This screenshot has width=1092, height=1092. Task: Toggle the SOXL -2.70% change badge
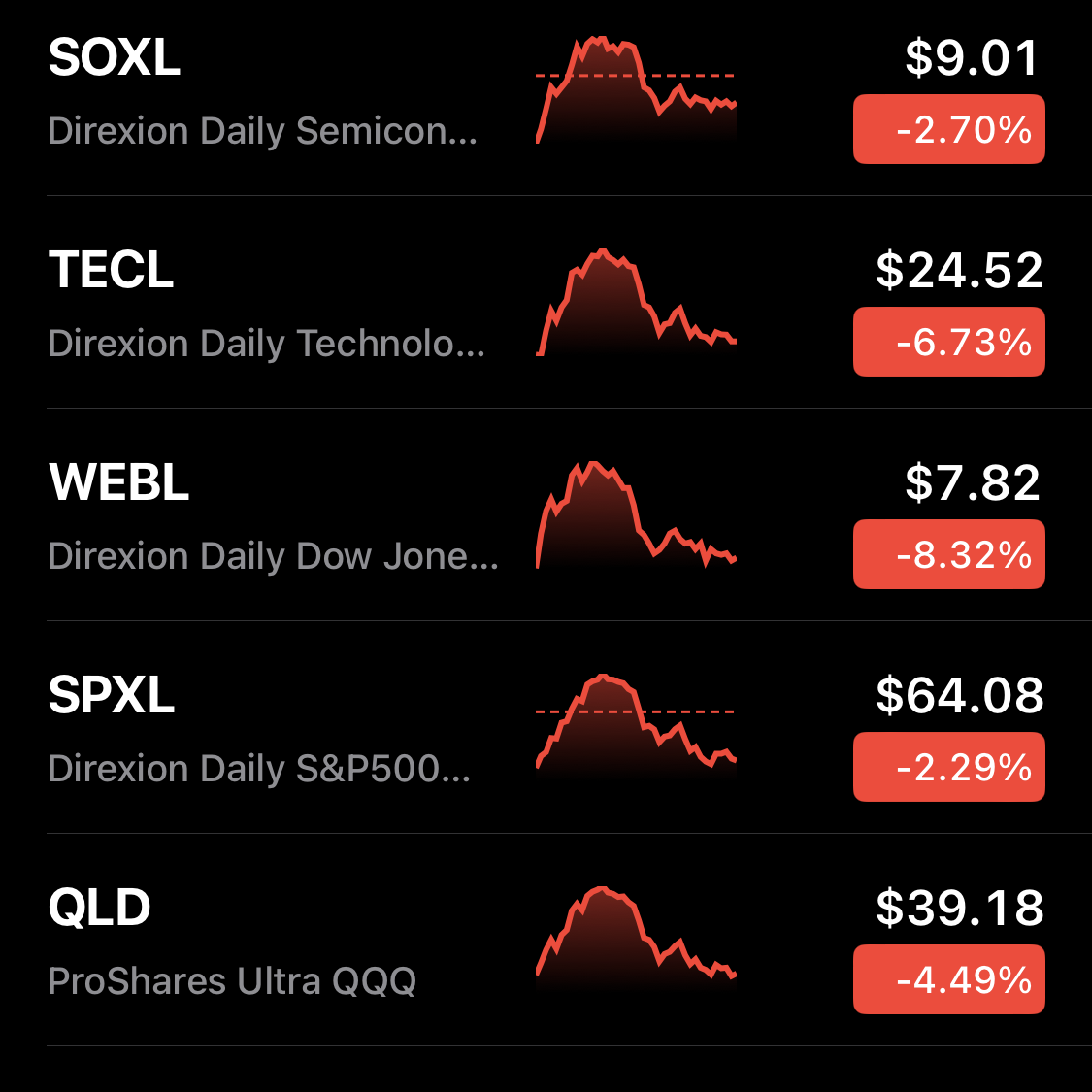(x=948, y=129)
